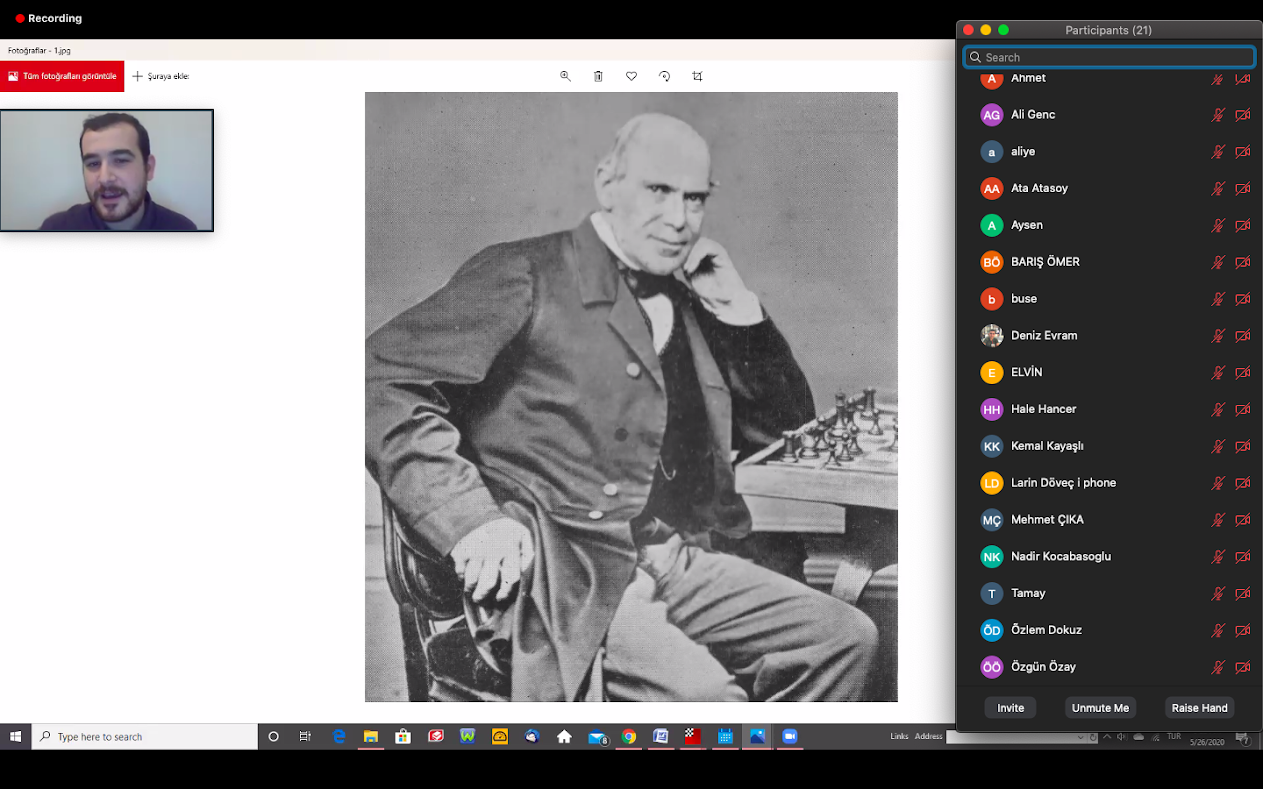Click the muted microphone icon for Ali Genc
The image size is (1263, 789).
click(1218, 115)
